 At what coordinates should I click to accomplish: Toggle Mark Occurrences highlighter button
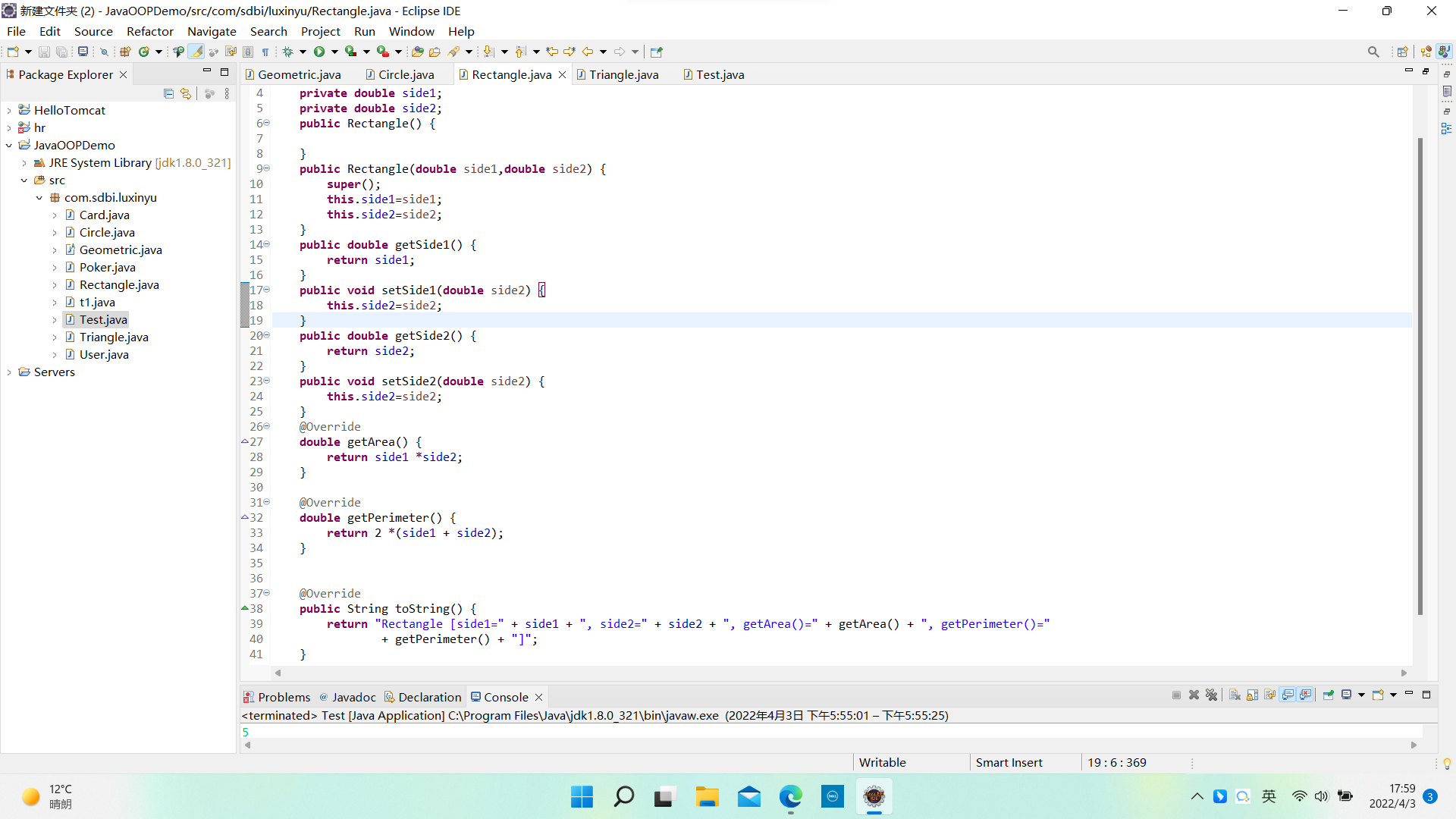pos(196,52)
